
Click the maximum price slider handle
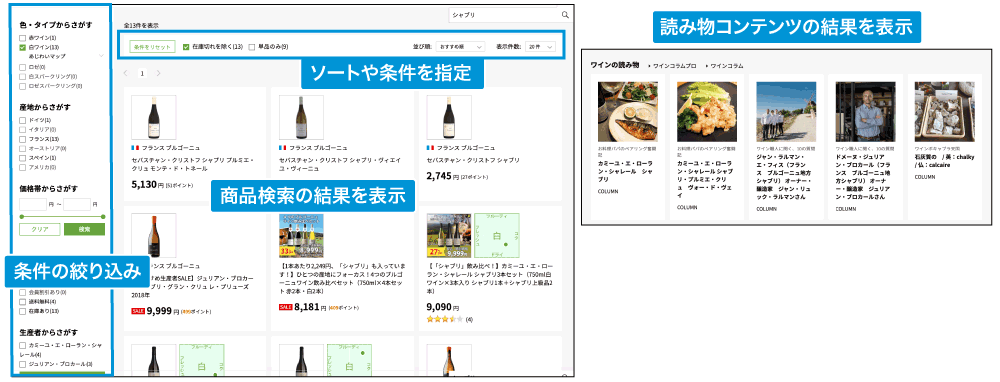pyautogui.click(x=103, y=217)
